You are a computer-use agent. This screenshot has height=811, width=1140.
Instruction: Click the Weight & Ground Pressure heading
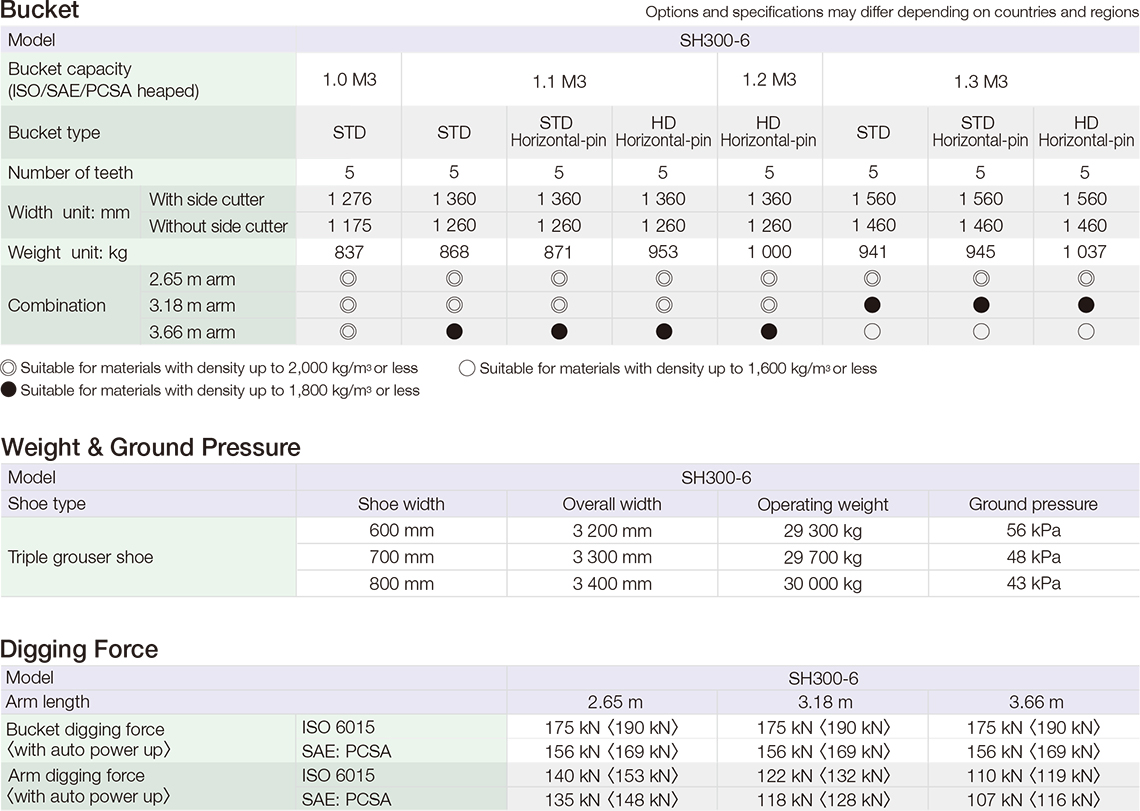[x=151, y=447]
